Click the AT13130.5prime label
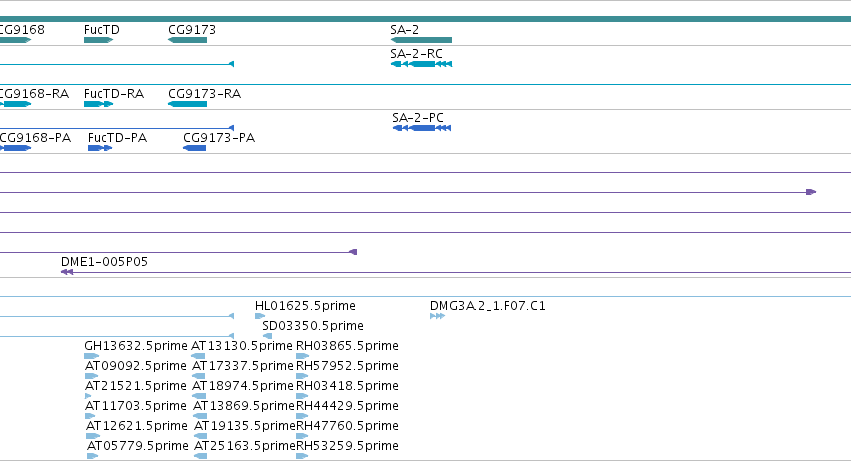This screenshot has height=461, width=851. [242, 345]
